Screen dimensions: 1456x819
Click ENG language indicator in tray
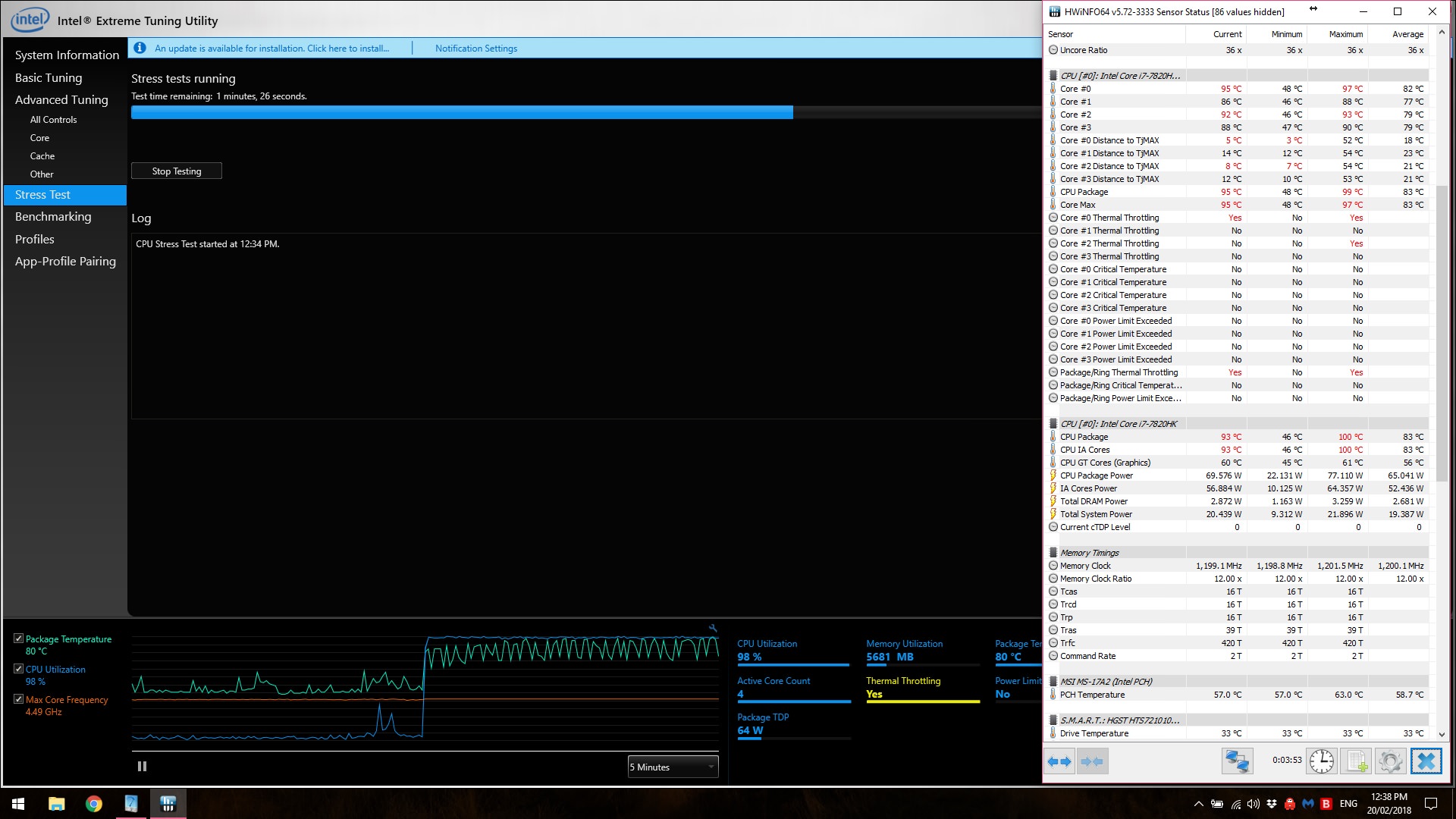[1348, 804]
